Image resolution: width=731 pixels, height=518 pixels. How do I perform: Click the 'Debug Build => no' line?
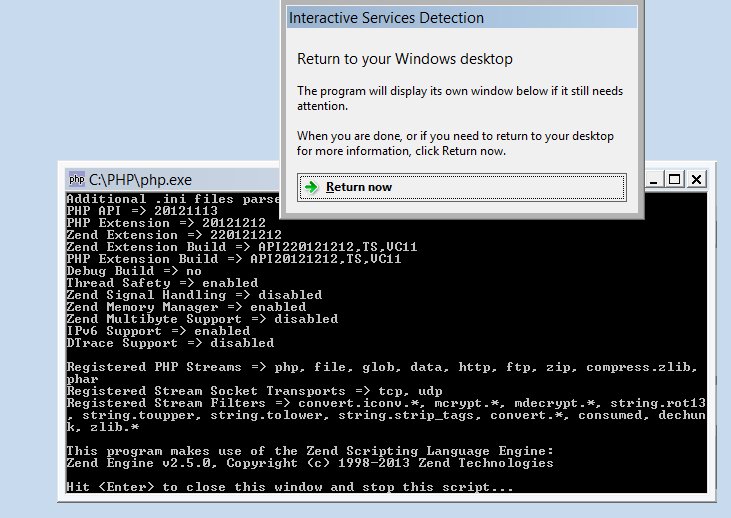tap(134, 271)
